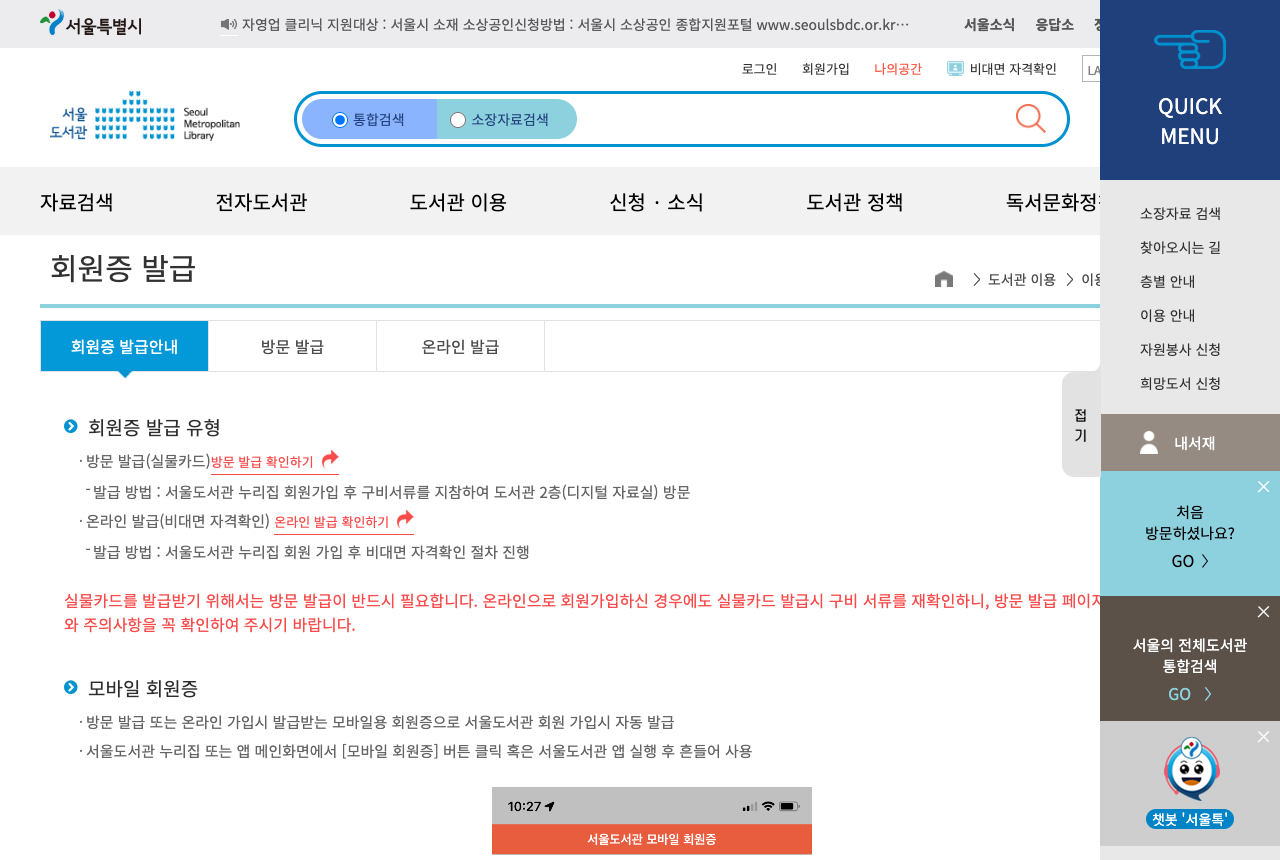Collapse the quick menu with 접기
Image resolution: width=1280 pixels, height=860 pixels.
[1081, 425]
